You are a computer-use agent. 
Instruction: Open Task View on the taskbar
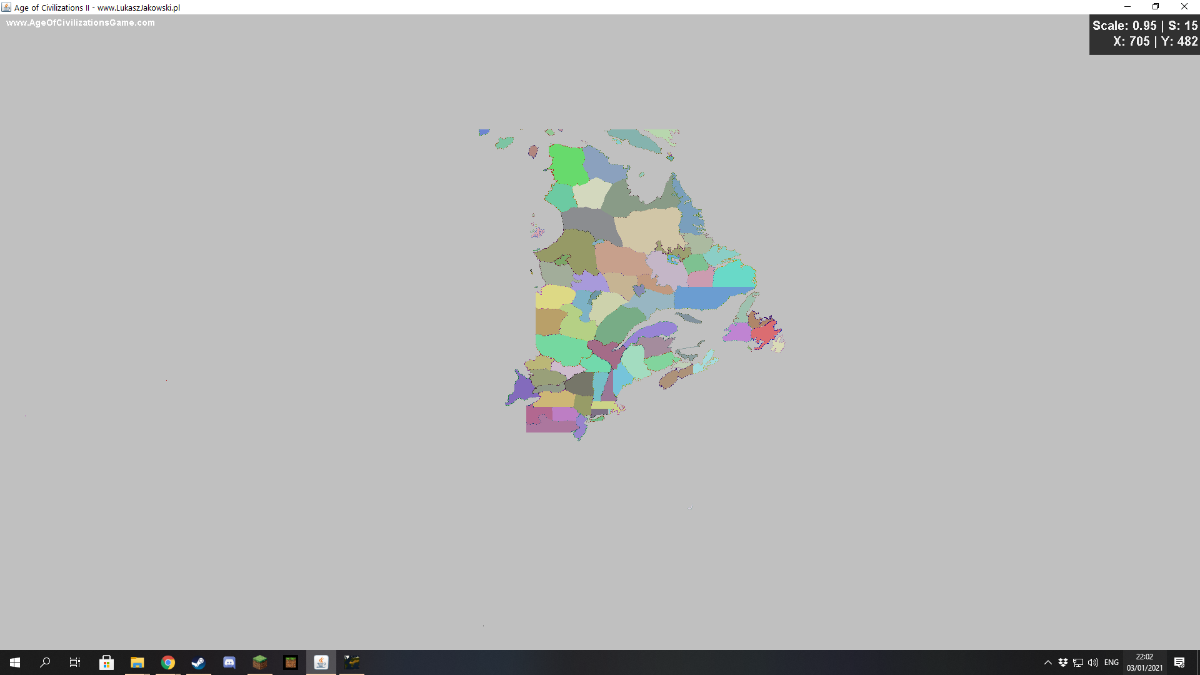tap(75, 662)
